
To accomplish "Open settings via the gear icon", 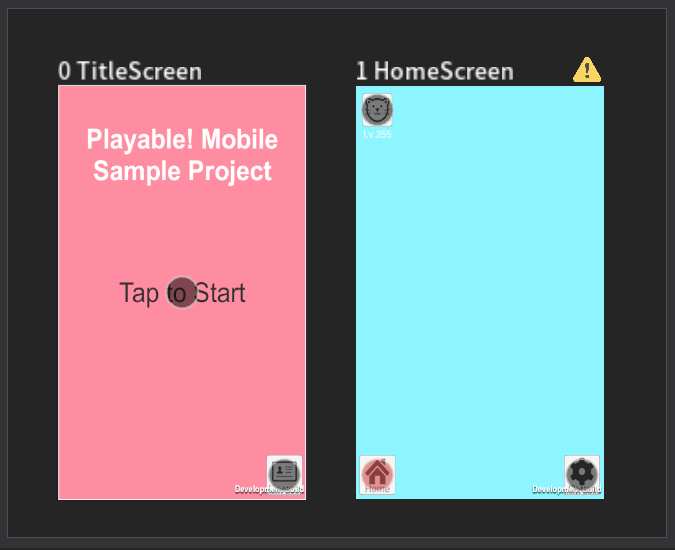I will click(x=582, y=473).
